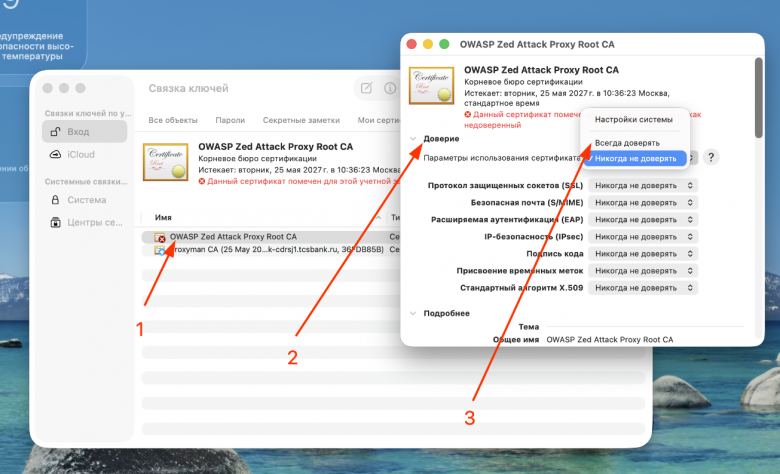Click the unlocked padlock icon beside Вход
This screenshot has width=780, height=474.
[x=55, y=132]
